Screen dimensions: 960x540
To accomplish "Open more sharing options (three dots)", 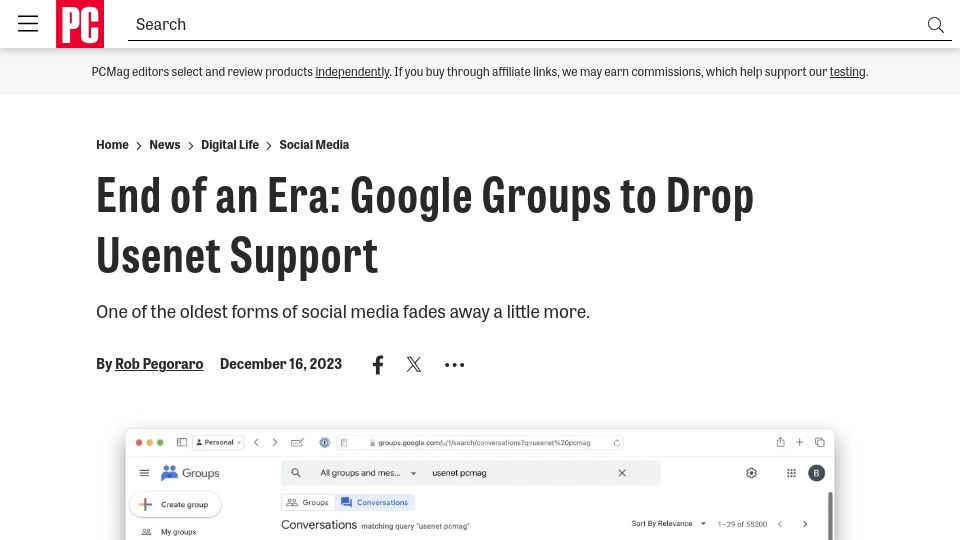I will (x=454, y=365).
